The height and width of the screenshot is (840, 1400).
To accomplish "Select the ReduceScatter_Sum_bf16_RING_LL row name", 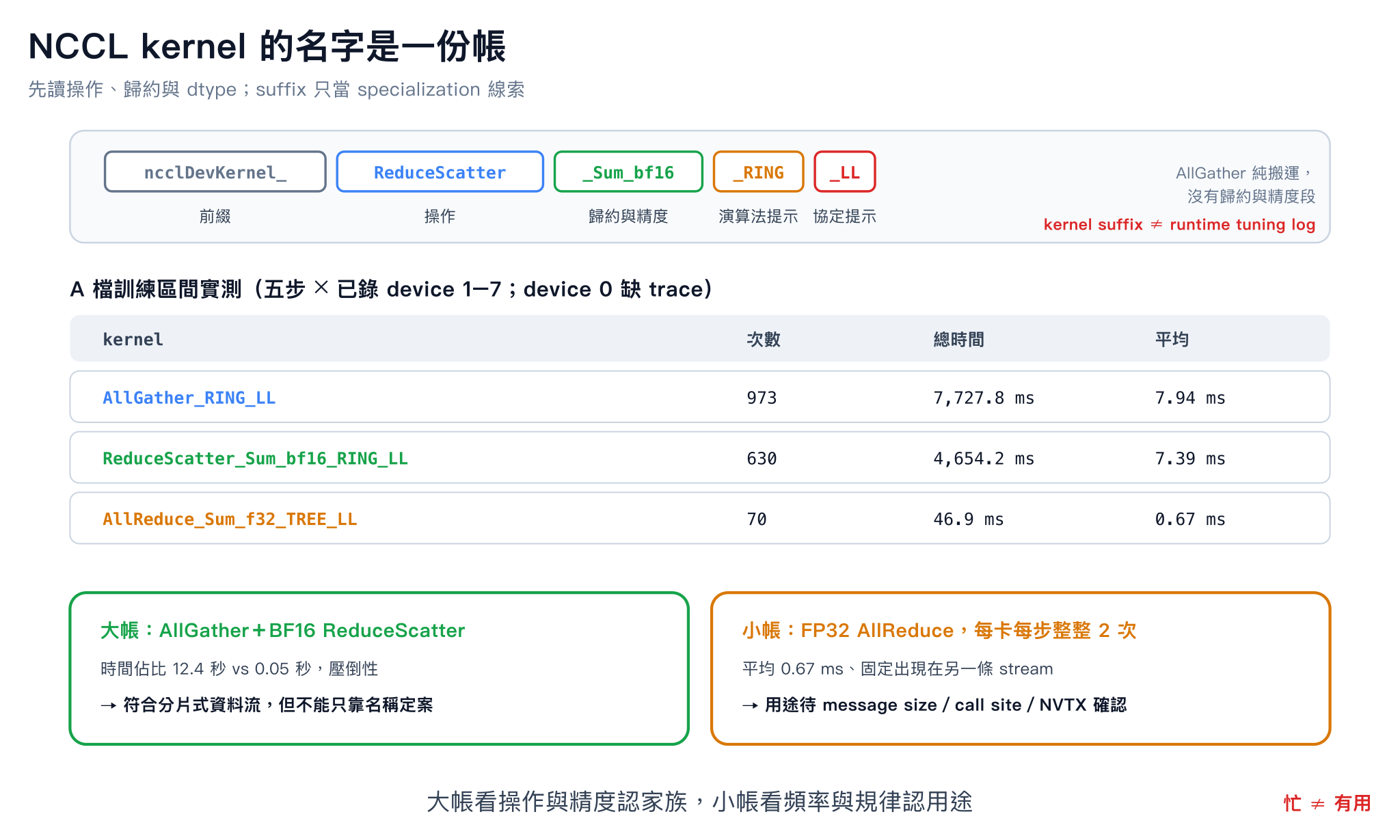I will tap(255, 459).
